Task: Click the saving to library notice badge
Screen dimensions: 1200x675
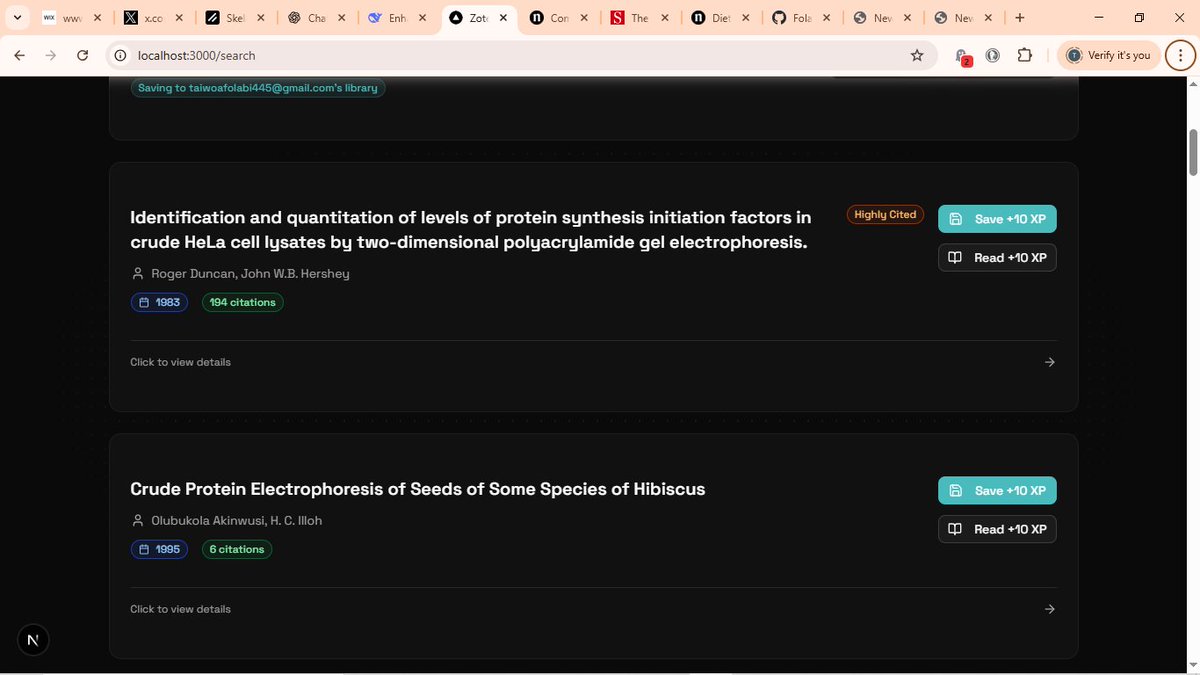Action: click(258, 88)
